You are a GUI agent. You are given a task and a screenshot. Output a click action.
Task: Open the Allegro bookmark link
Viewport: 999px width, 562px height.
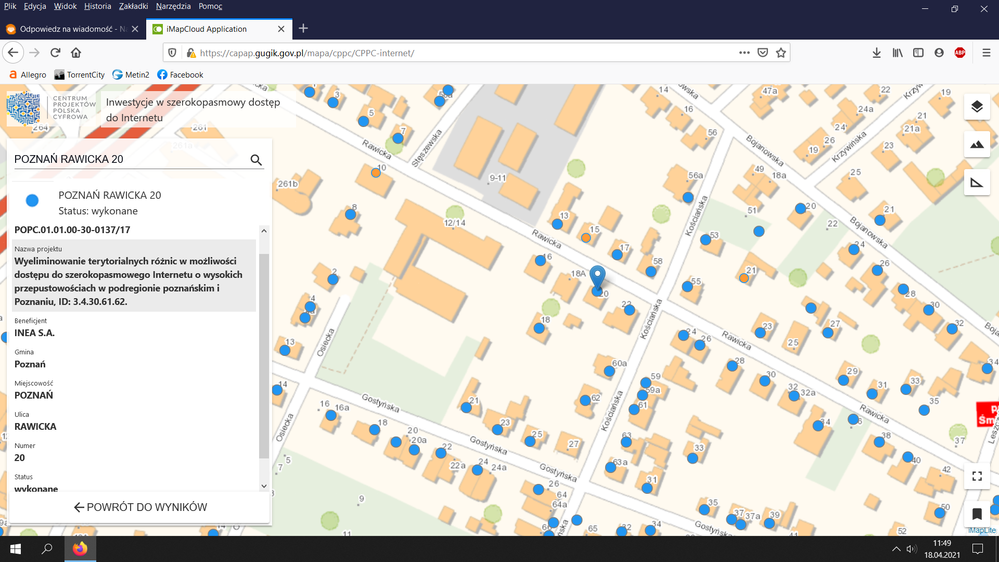[27, 75]
